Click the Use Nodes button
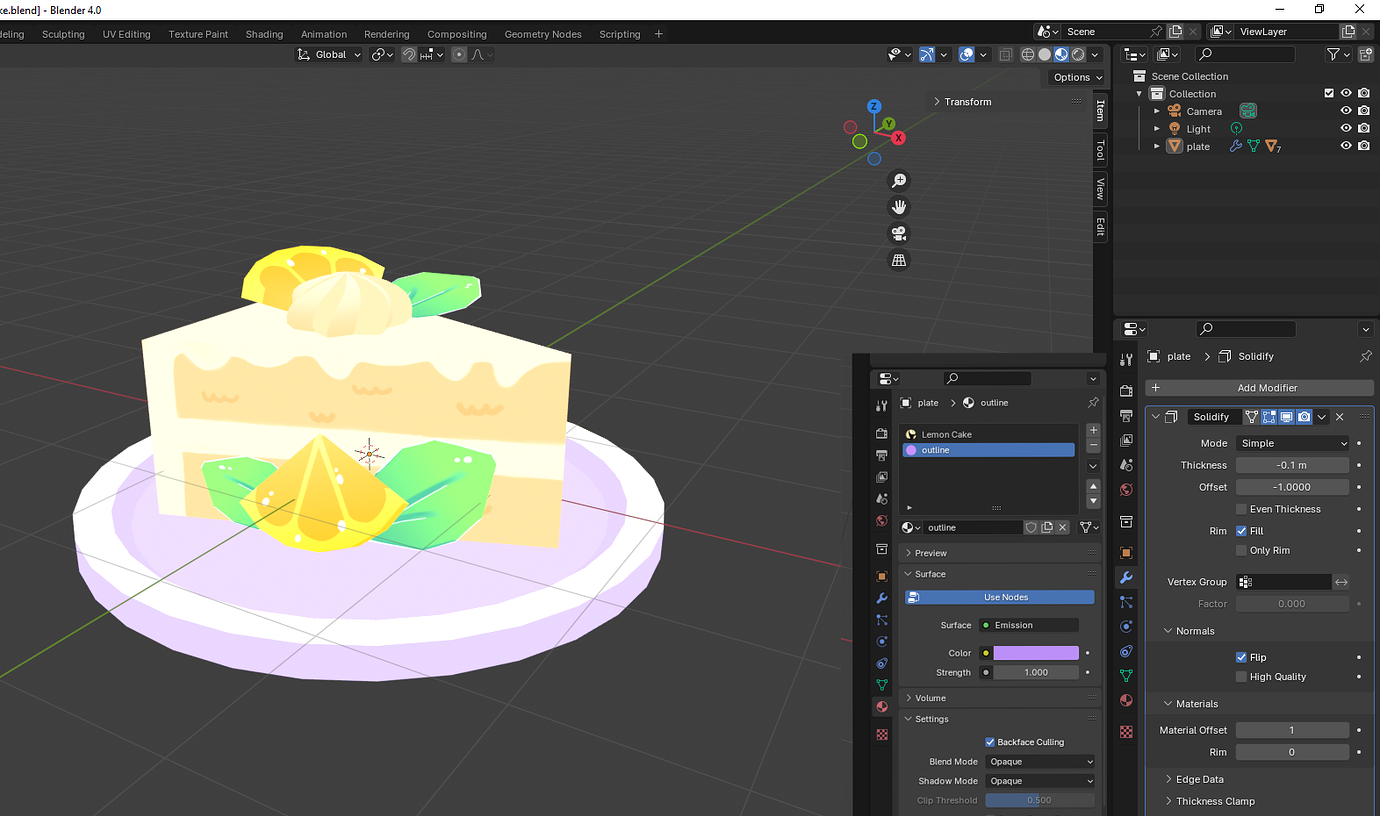The height and width of the screenshot is (816, 1380). point(1000,597)
